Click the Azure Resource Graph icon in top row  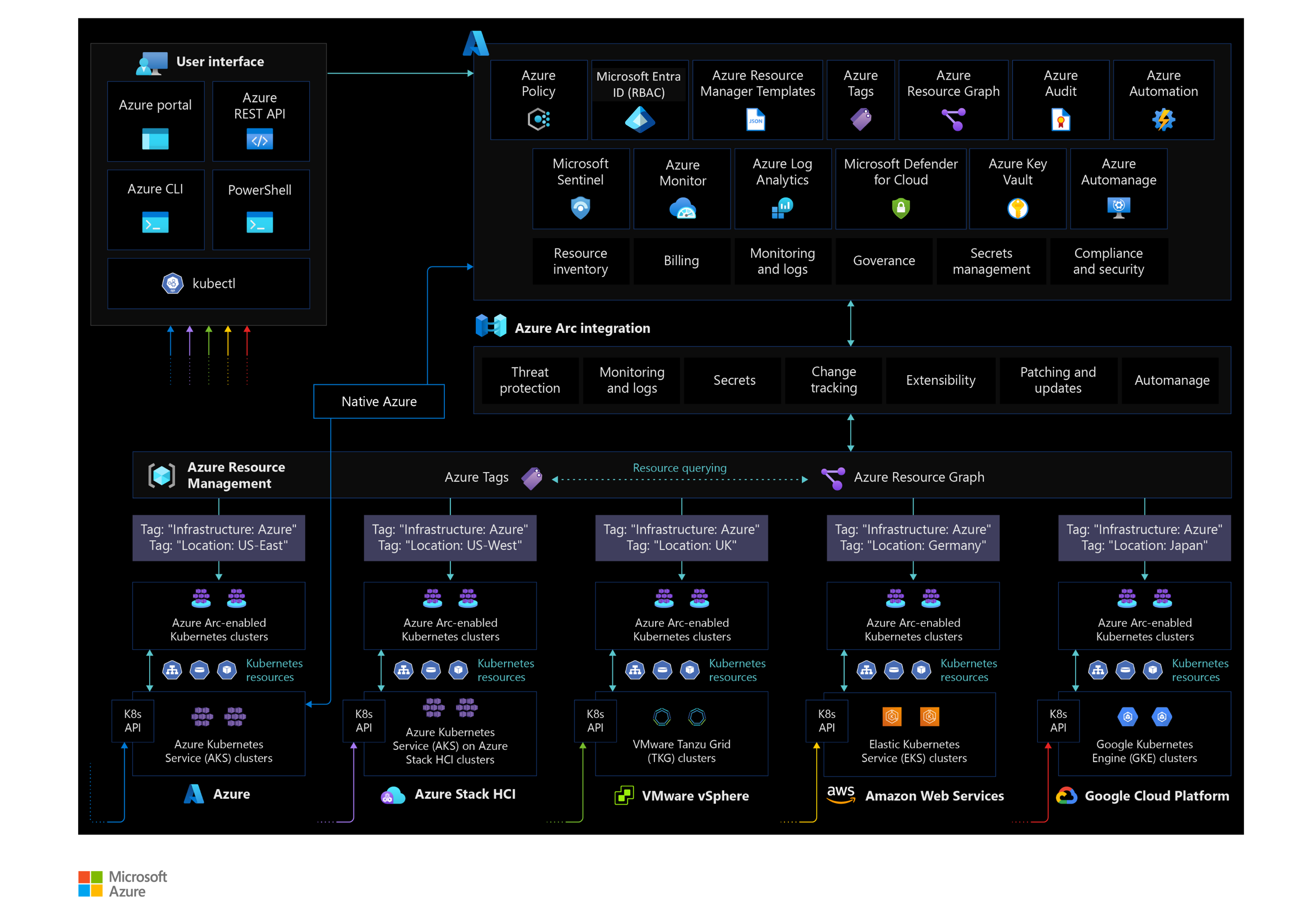[x=953, y=119]
